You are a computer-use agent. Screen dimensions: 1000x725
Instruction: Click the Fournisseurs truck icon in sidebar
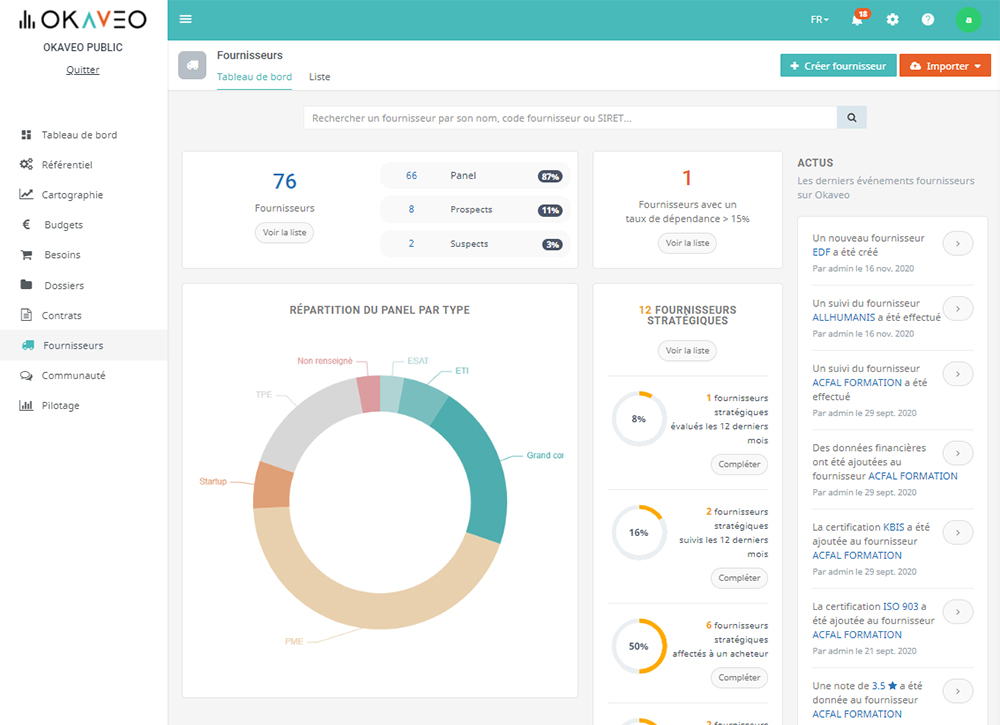click(28, 345)
